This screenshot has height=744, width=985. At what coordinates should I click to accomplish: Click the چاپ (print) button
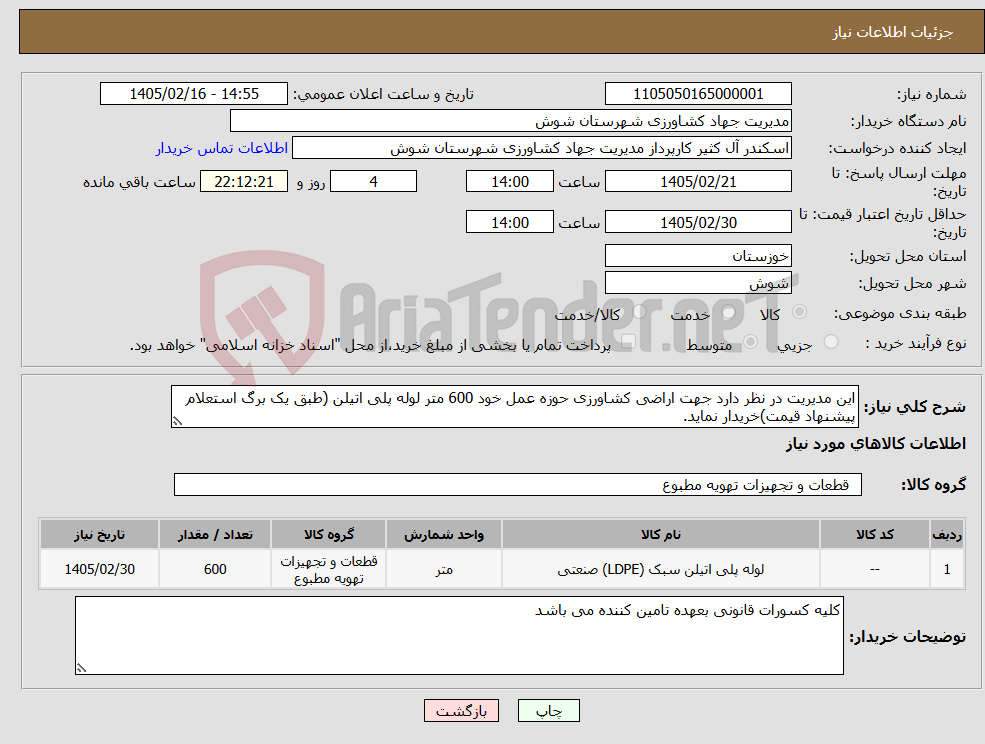point(548,711)
